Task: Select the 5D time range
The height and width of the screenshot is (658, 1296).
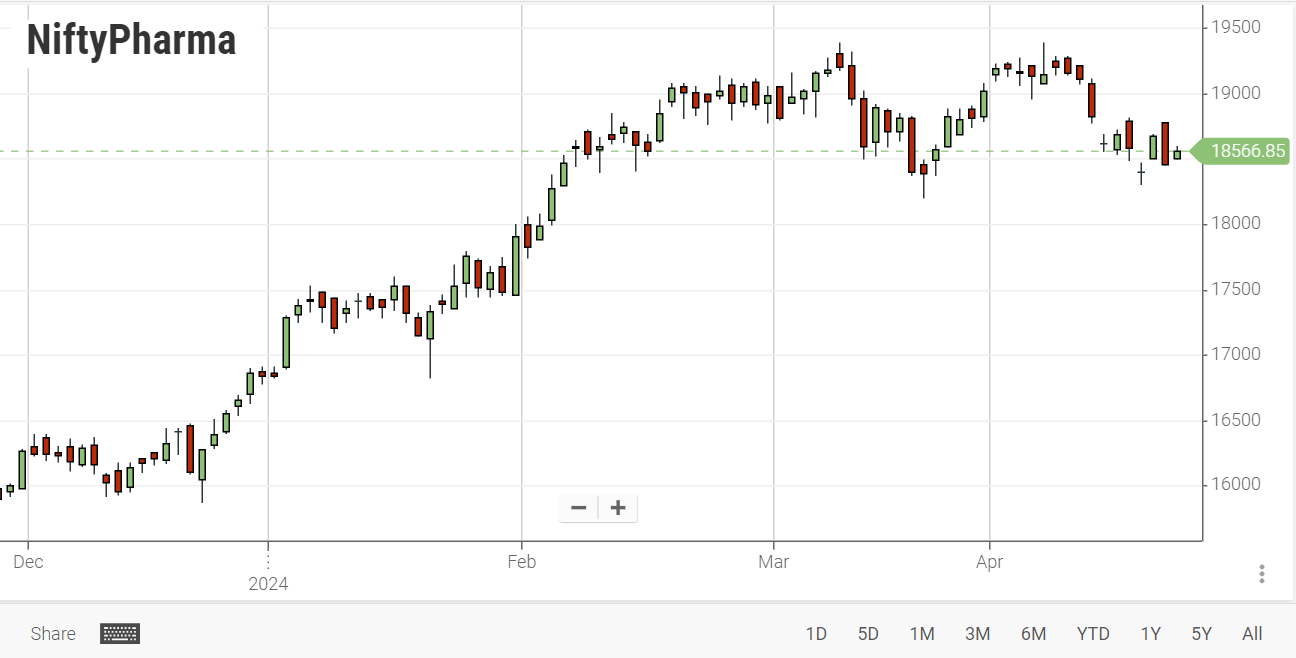Action: (868, 633)
